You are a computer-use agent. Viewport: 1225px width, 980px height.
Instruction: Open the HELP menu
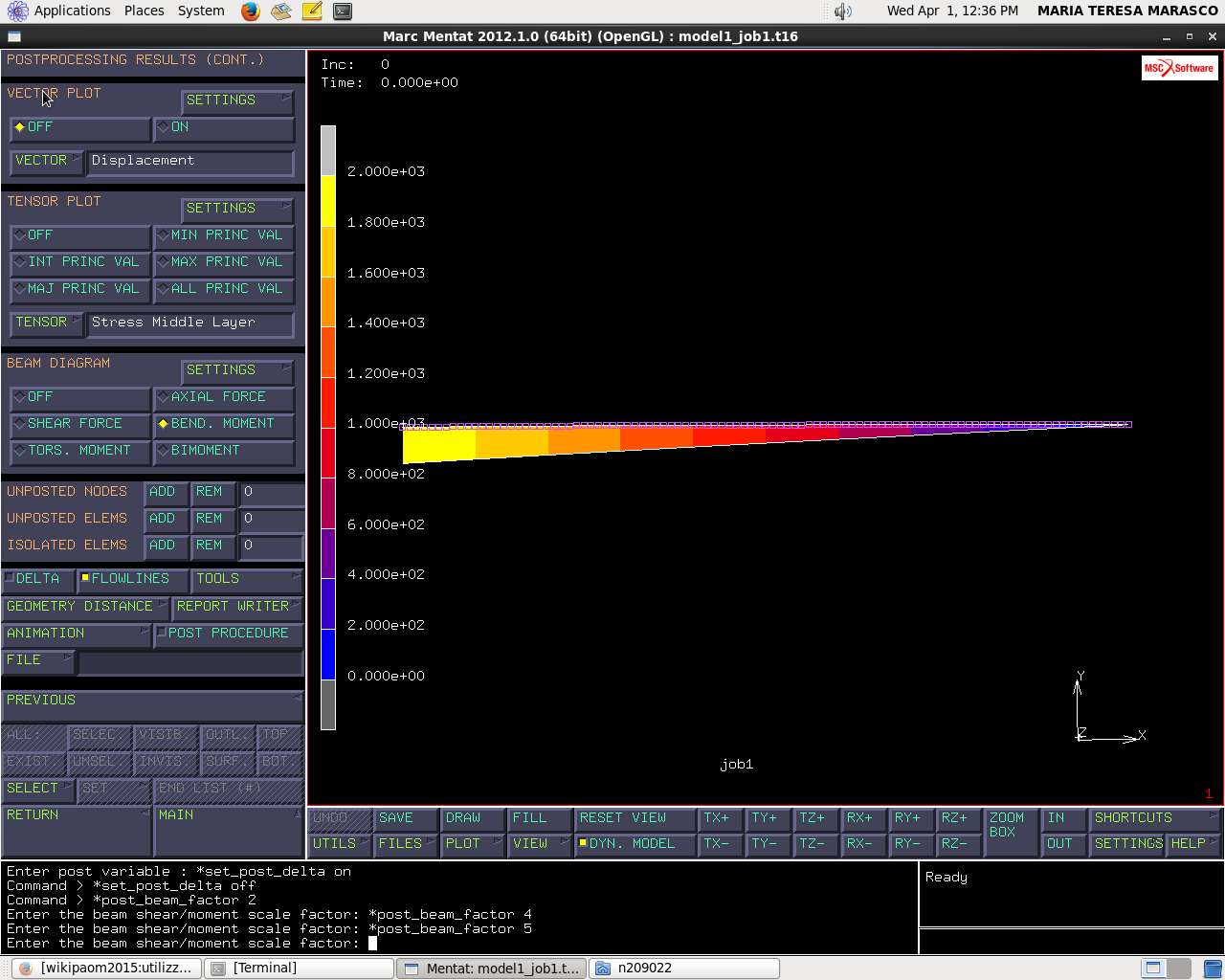point(1193,845)
